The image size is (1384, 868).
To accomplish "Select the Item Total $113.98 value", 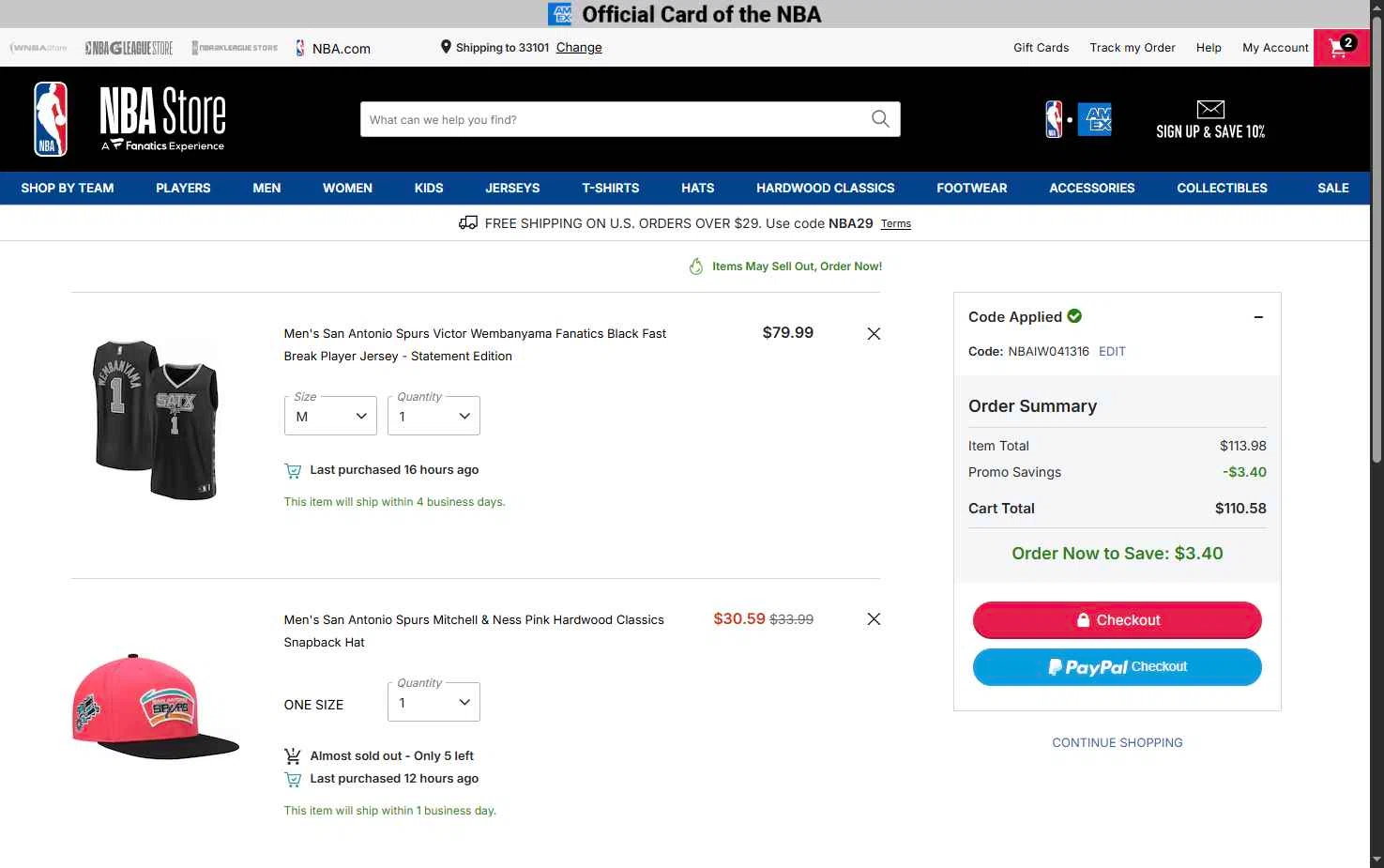I will click(x=1243, y=446).
